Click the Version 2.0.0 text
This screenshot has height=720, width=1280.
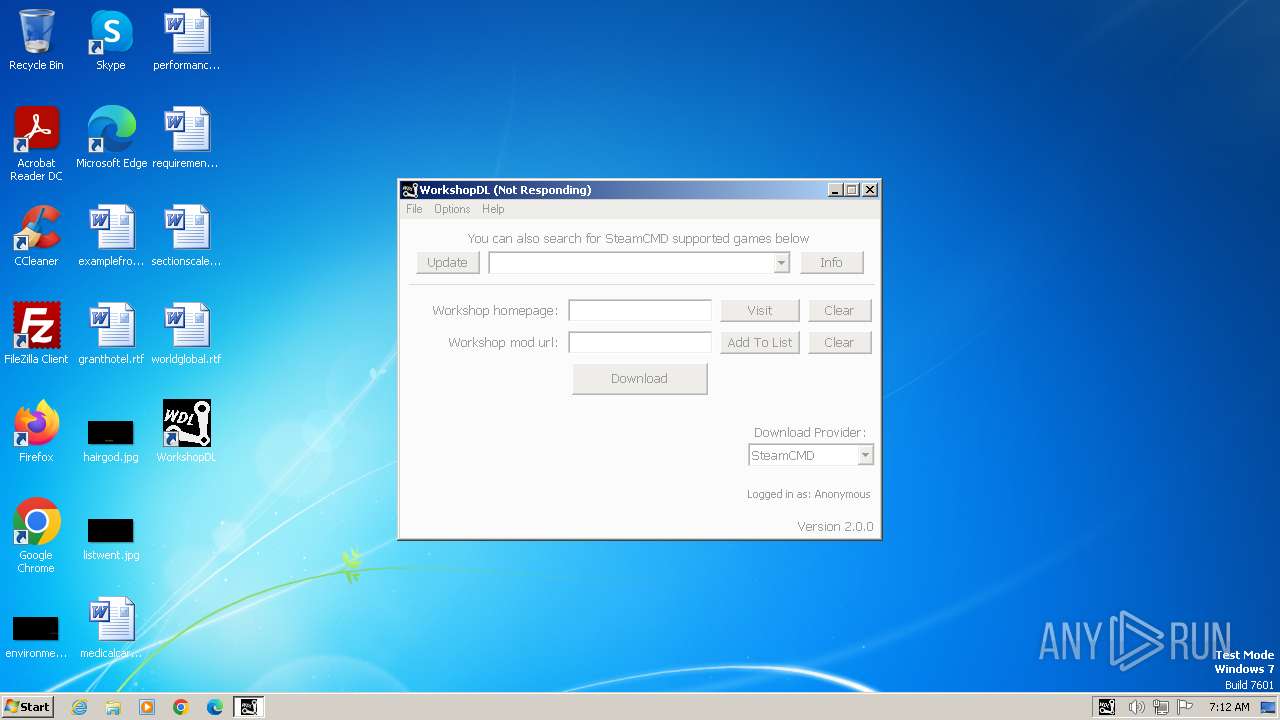835,527
